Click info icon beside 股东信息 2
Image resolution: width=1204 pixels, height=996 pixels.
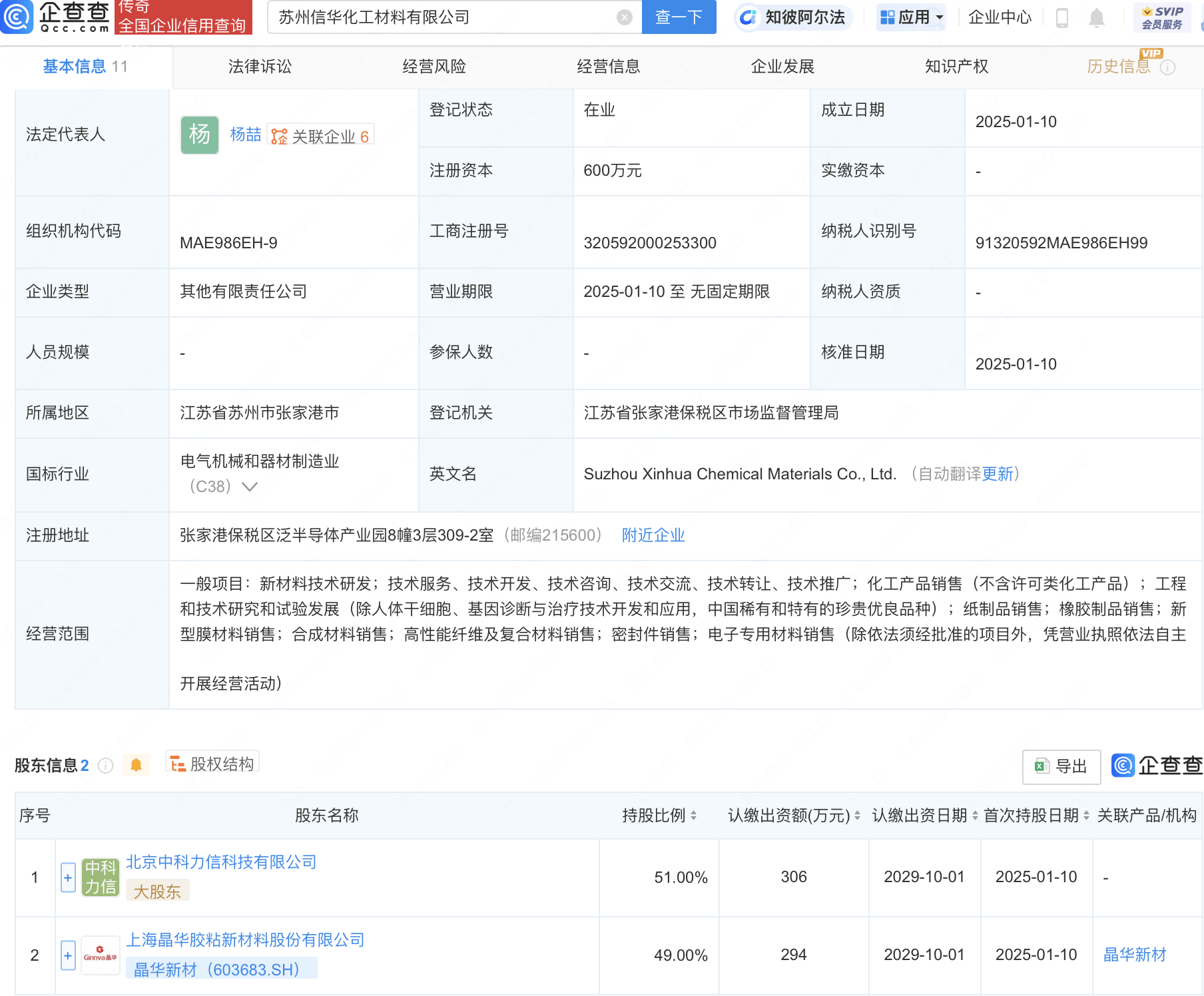[105, 766]
